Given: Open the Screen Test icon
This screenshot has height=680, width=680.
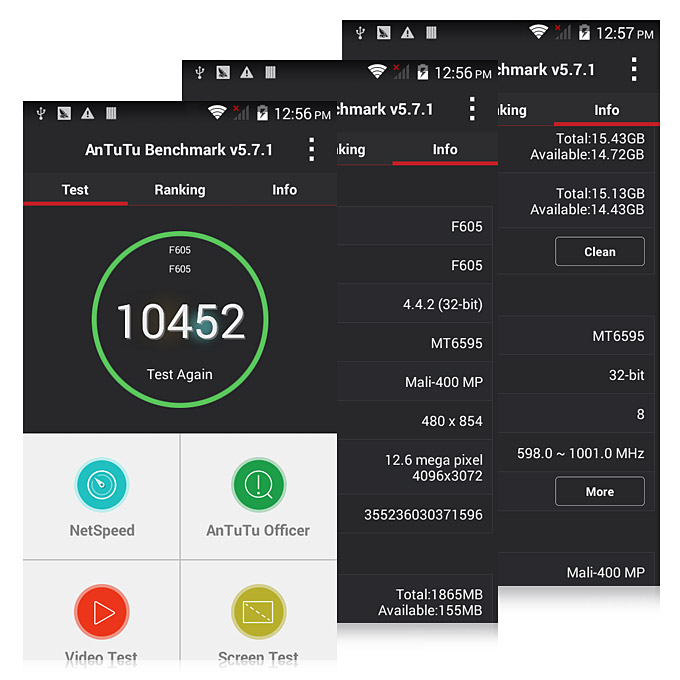Looking at the screenshot, I should coord(258,611).
